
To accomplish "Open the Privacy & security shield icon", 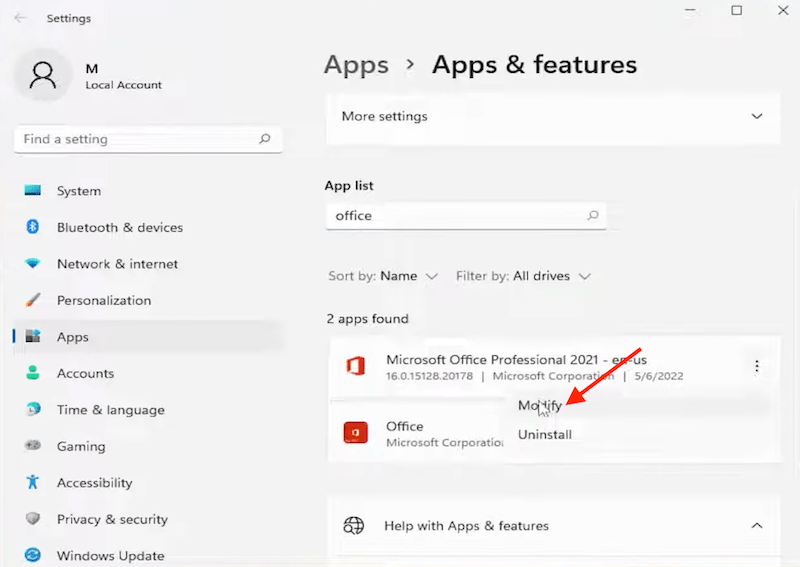I will (x=33, y=519).
